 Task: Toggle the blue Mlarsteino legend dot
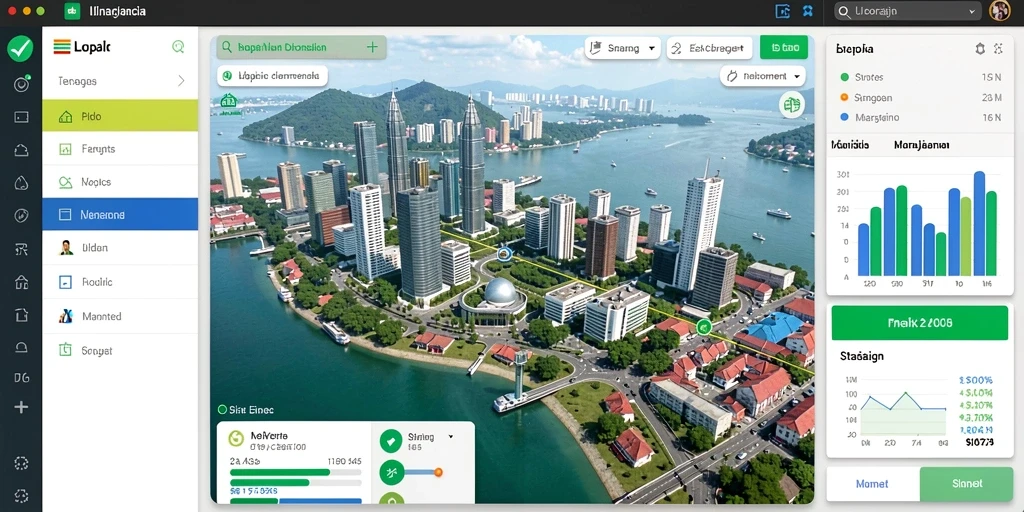click(x=844, y=118)
